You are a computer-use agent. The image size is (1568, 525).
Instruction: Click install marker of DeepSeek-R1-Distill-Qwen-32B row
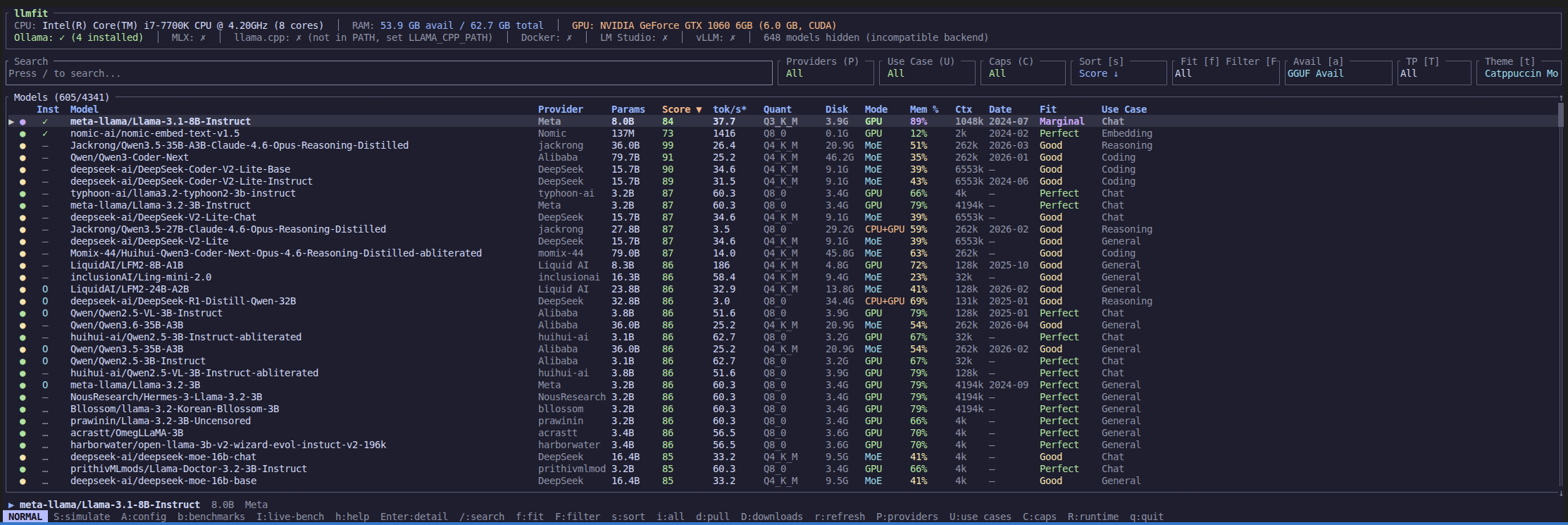click(x=45, y=301)
